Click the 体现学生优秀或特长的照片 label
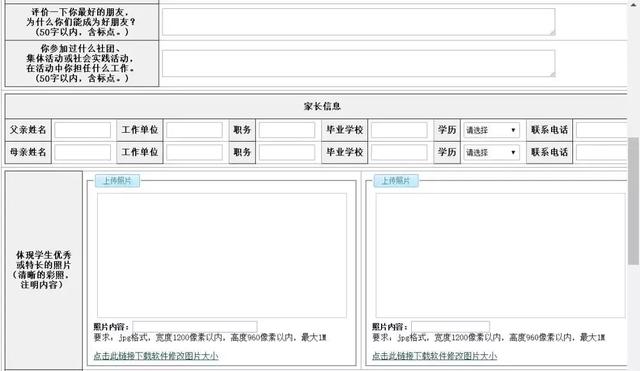The image size is (640, 371). pyautogui.click(x=43, y=270)
